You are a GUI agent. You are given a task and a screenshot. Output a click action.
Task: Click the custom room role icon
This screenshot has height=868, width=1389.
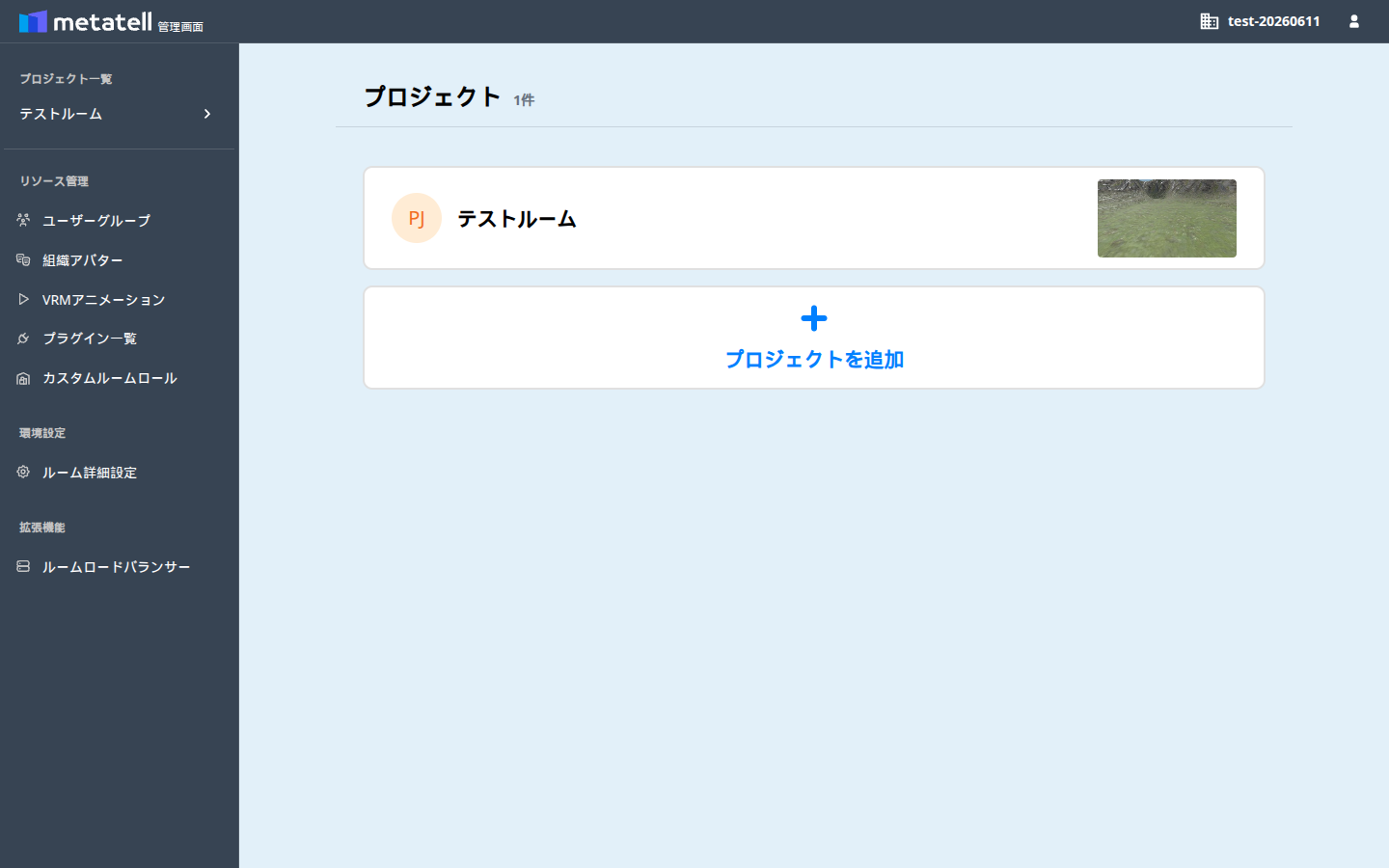point(23,378)
